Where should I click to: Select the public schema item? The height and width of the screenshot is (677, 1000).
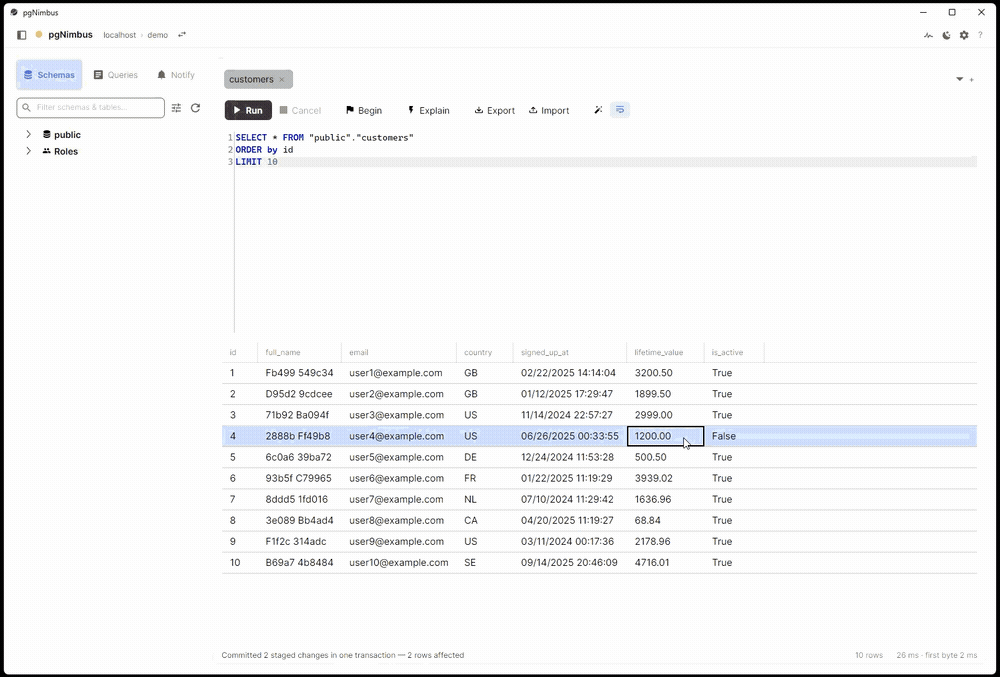pos(62,135)
